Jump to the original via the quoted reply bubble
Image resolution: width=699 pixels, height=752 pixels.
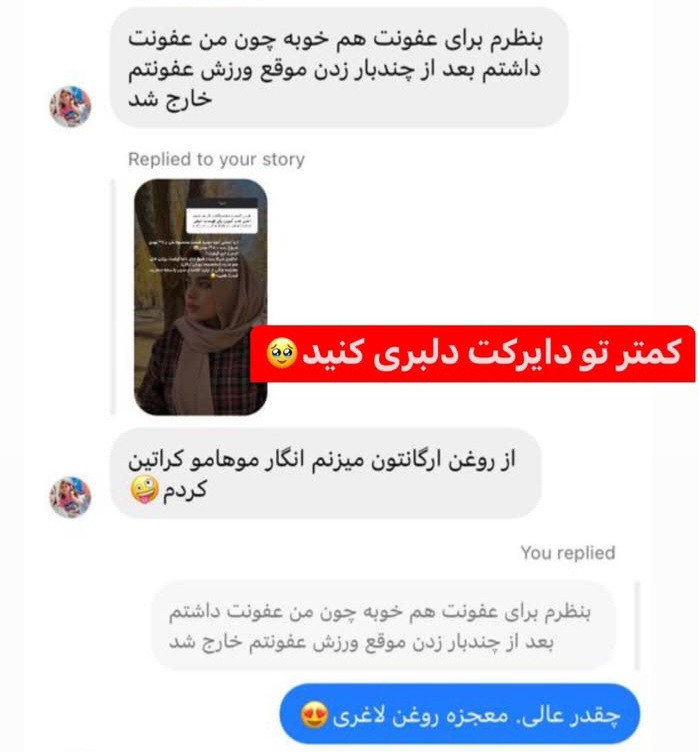pos(383,626)
